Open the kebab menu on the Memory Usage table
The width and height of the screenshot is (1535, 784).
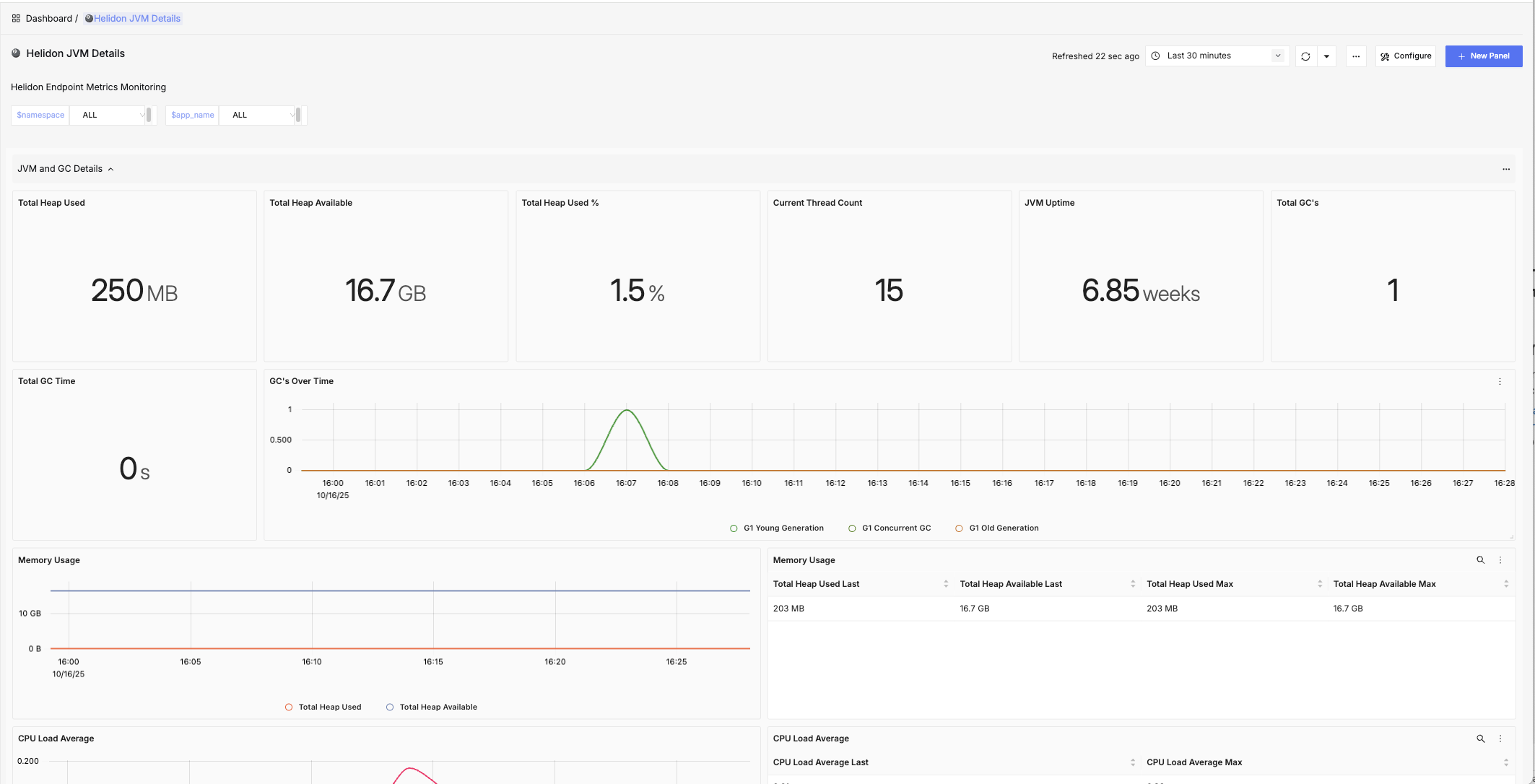(x=1501, y=559)
